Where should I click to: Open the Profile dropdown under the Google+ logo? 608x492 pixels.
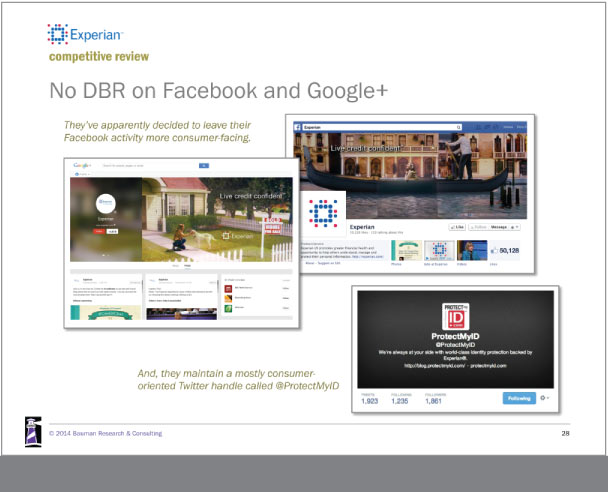(x=82, y=174)
